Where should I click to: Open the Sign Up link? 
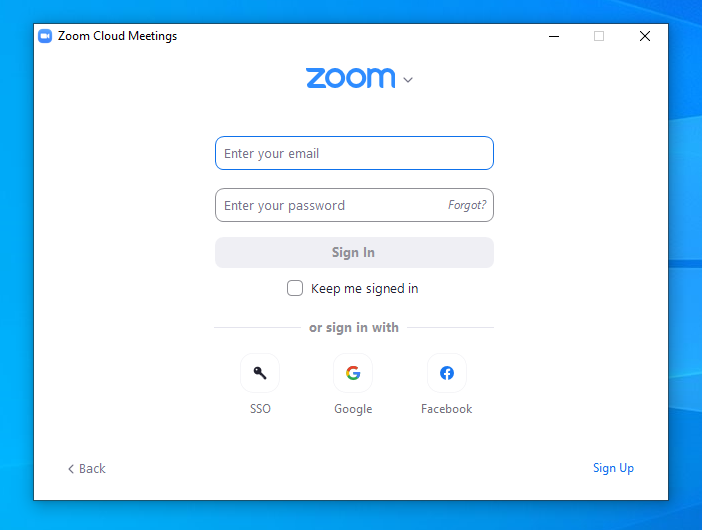click(x=613, y=468)
